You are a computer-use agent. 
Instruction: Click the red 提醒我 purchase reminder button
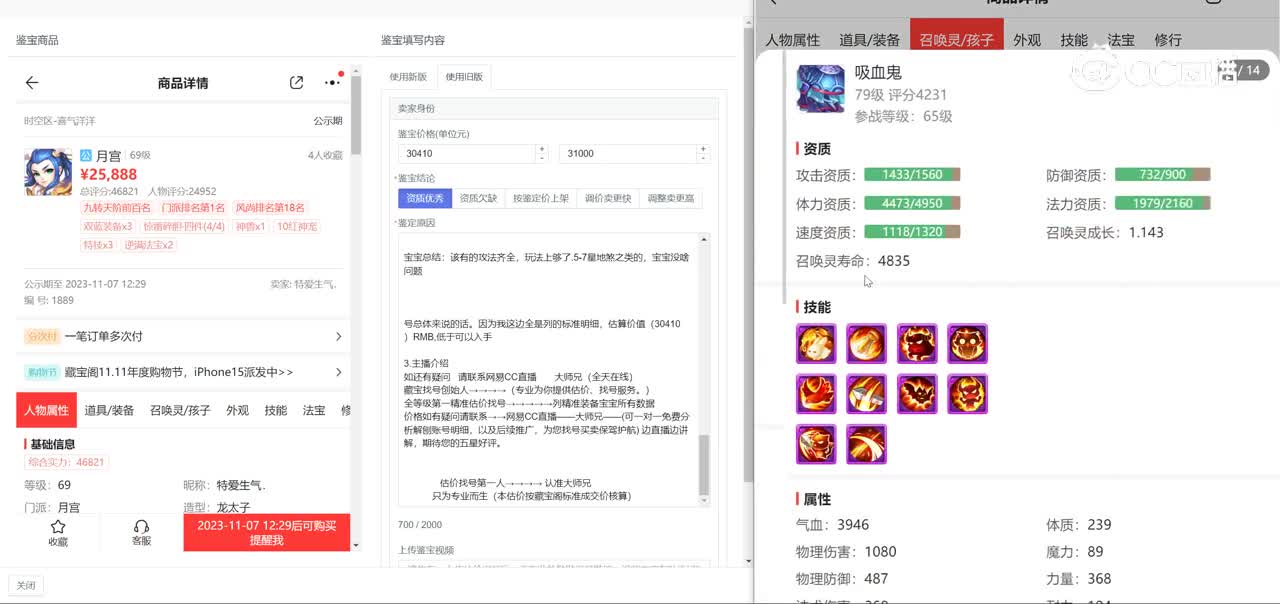[x=267, y=532]
